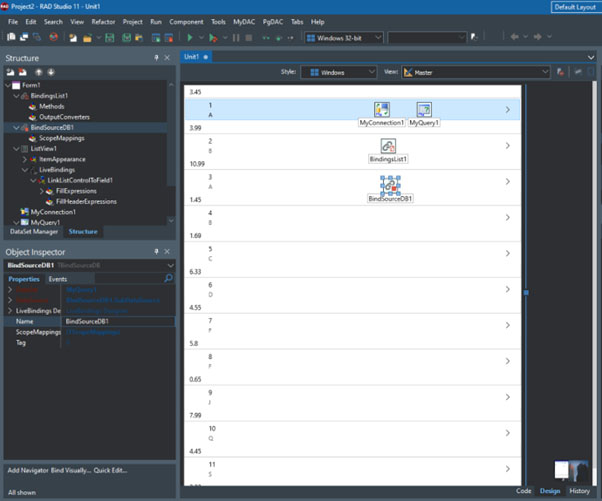Viewport: 602px width, 501px height.
Task: Close the Object Inspector panel
Action: coord(167,251)
